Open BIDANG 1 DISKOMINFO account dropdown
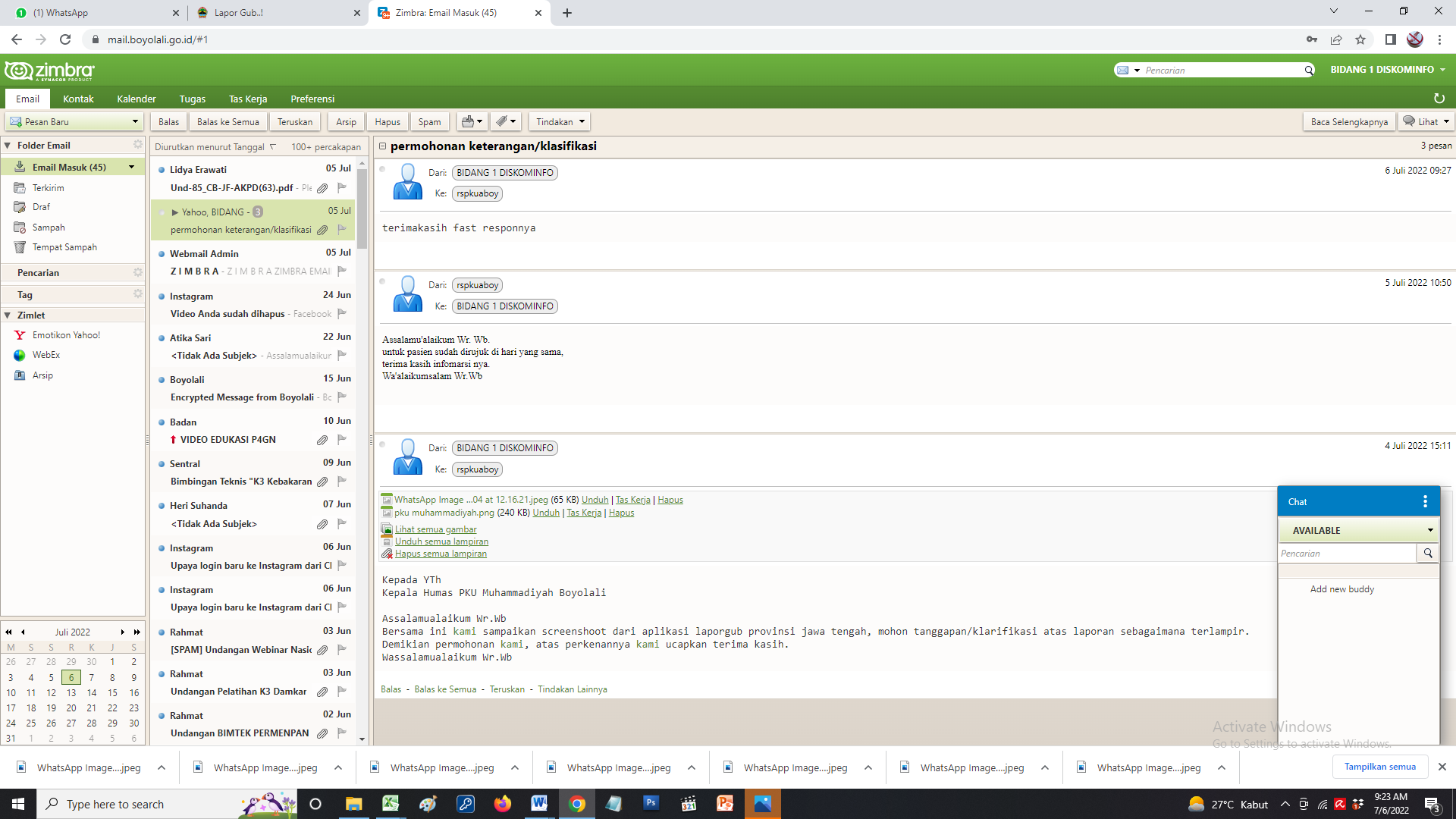Image resolution: width=1456 pixels, height=819 pixels. point(1387,70)
